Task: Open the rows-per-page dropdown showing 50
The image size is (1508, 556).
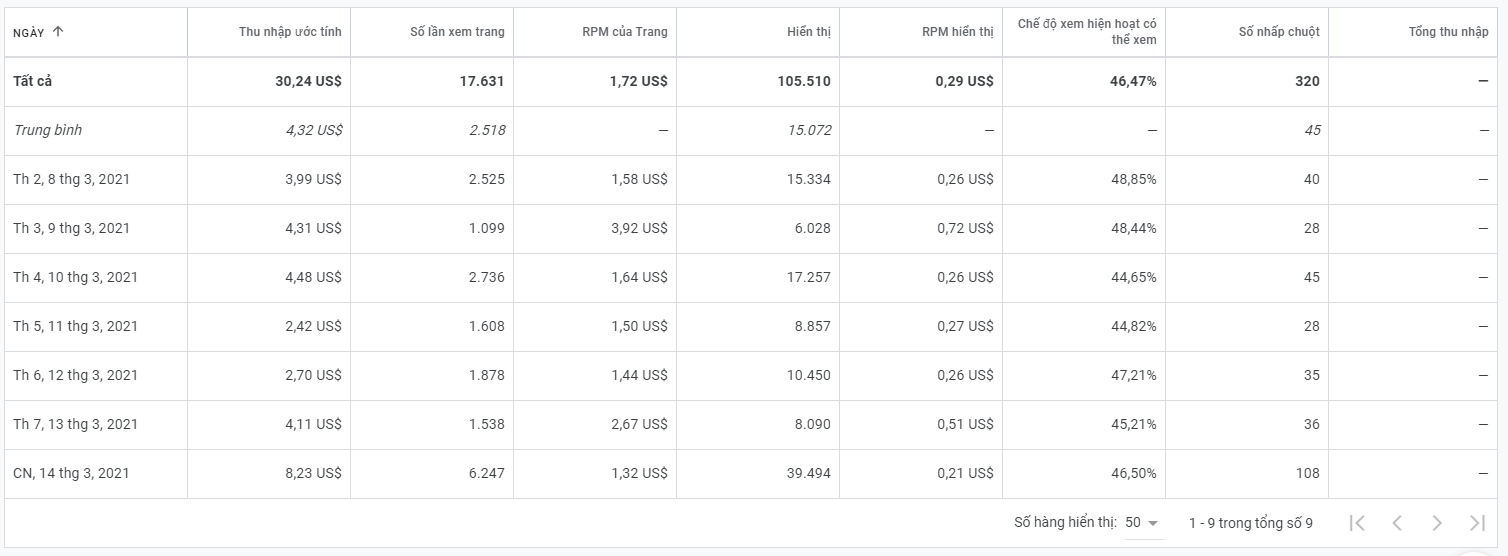Action: coord(1141,523)
